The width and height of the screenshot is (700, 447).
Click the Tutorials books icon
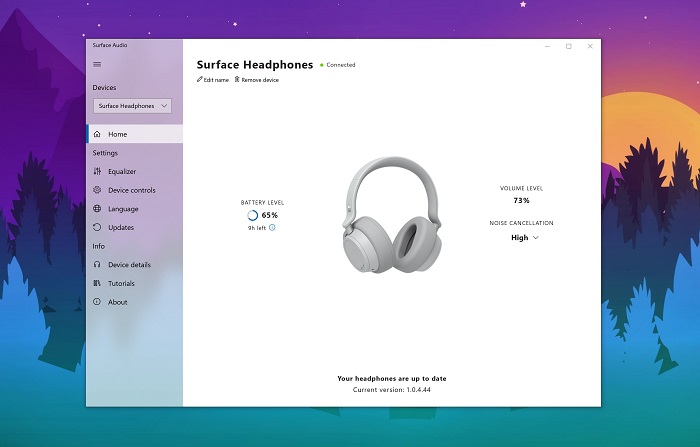click(97, 283)
